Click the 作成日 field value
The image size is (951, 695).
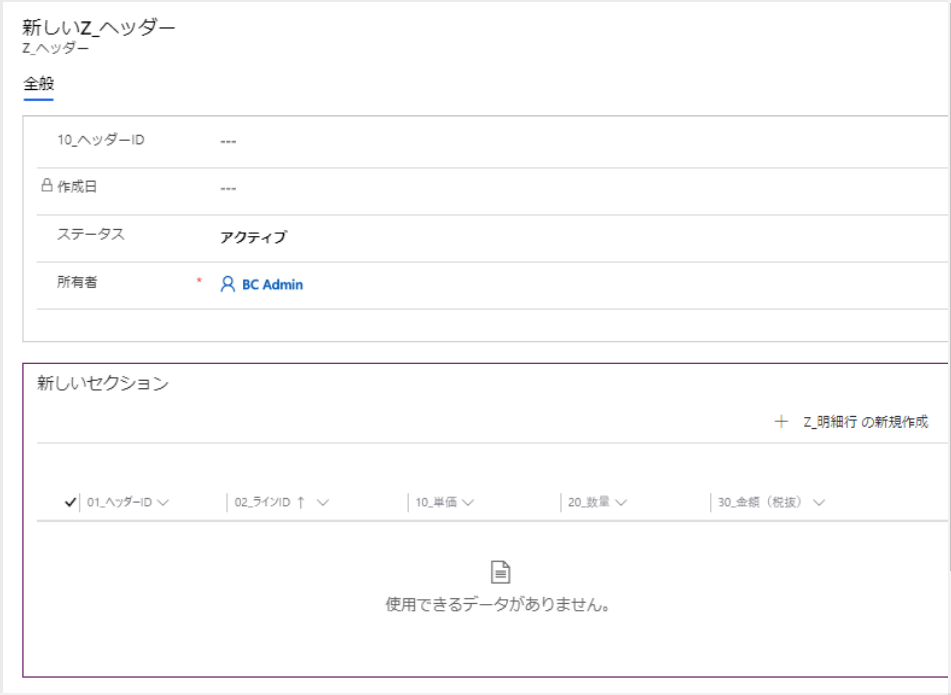(228, 189)
